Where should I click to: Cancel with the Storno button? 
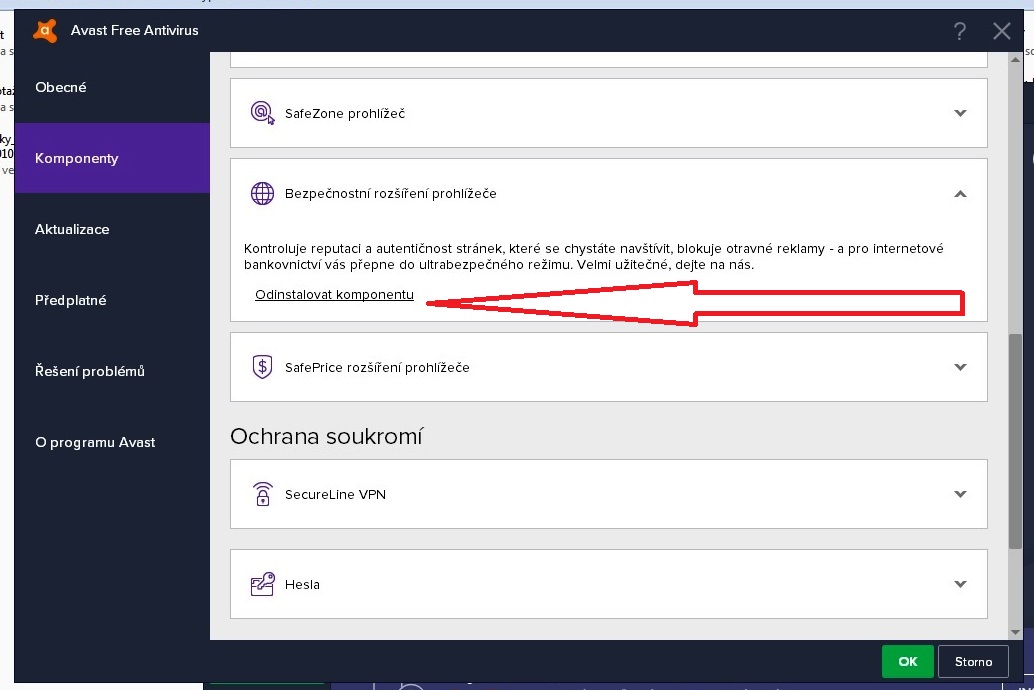click(x=973, y=661)
